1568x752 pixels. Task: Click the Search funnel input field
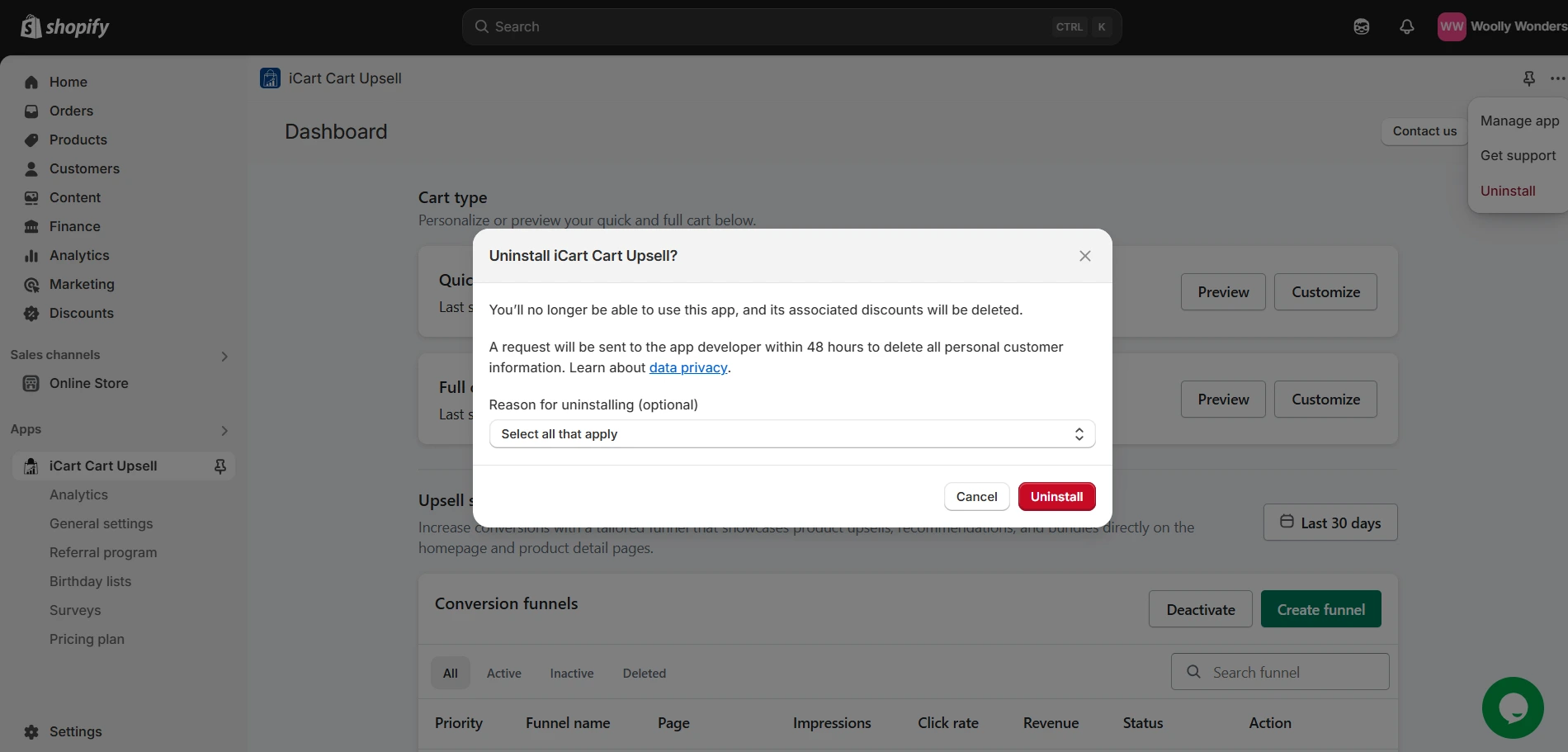pos(1280,672)
